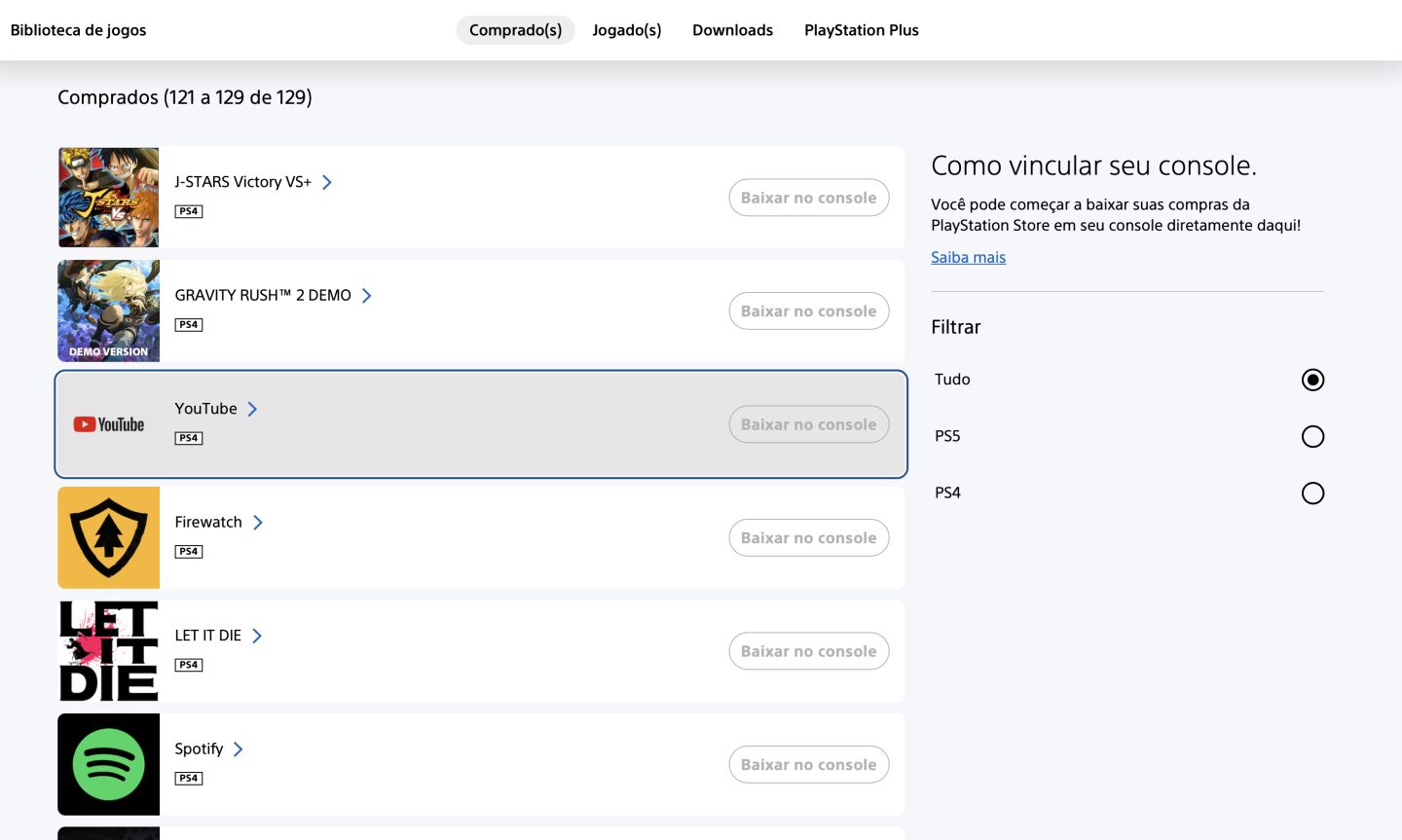Click the PS4 badge under GRAVITY RUSH 2 DEMO
Screen dimensions: 1402x840
(x=189, y=325)
